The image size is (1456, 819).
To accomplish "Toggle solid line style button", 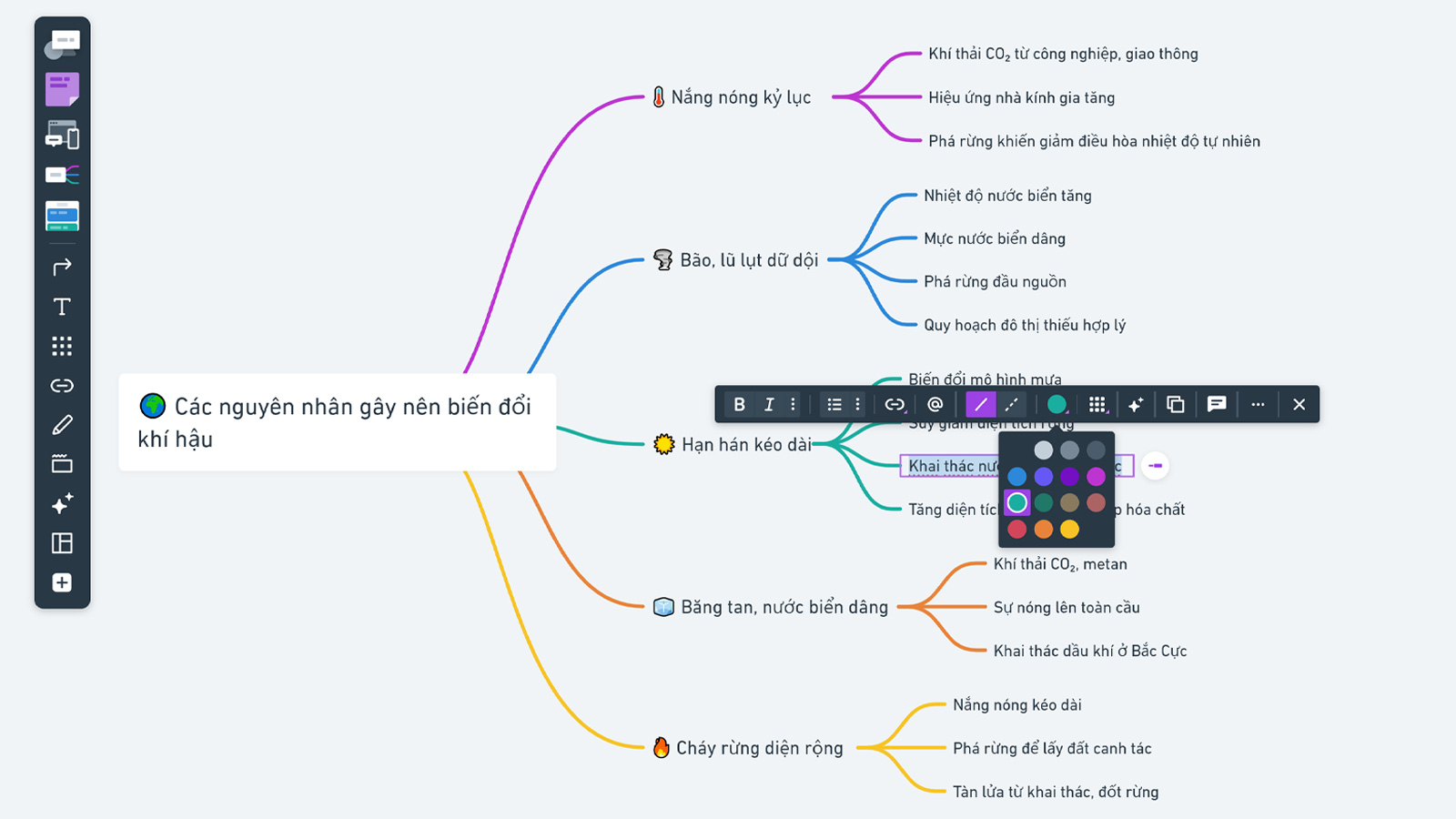I will 980,405.
